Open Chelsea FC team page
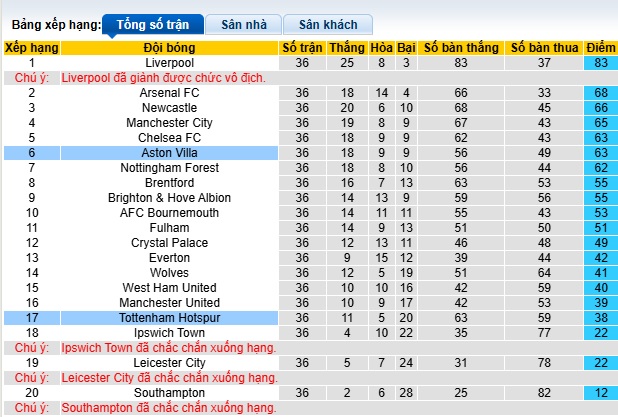Viewport: 618px width, 417px height. (x=169, y=138)
